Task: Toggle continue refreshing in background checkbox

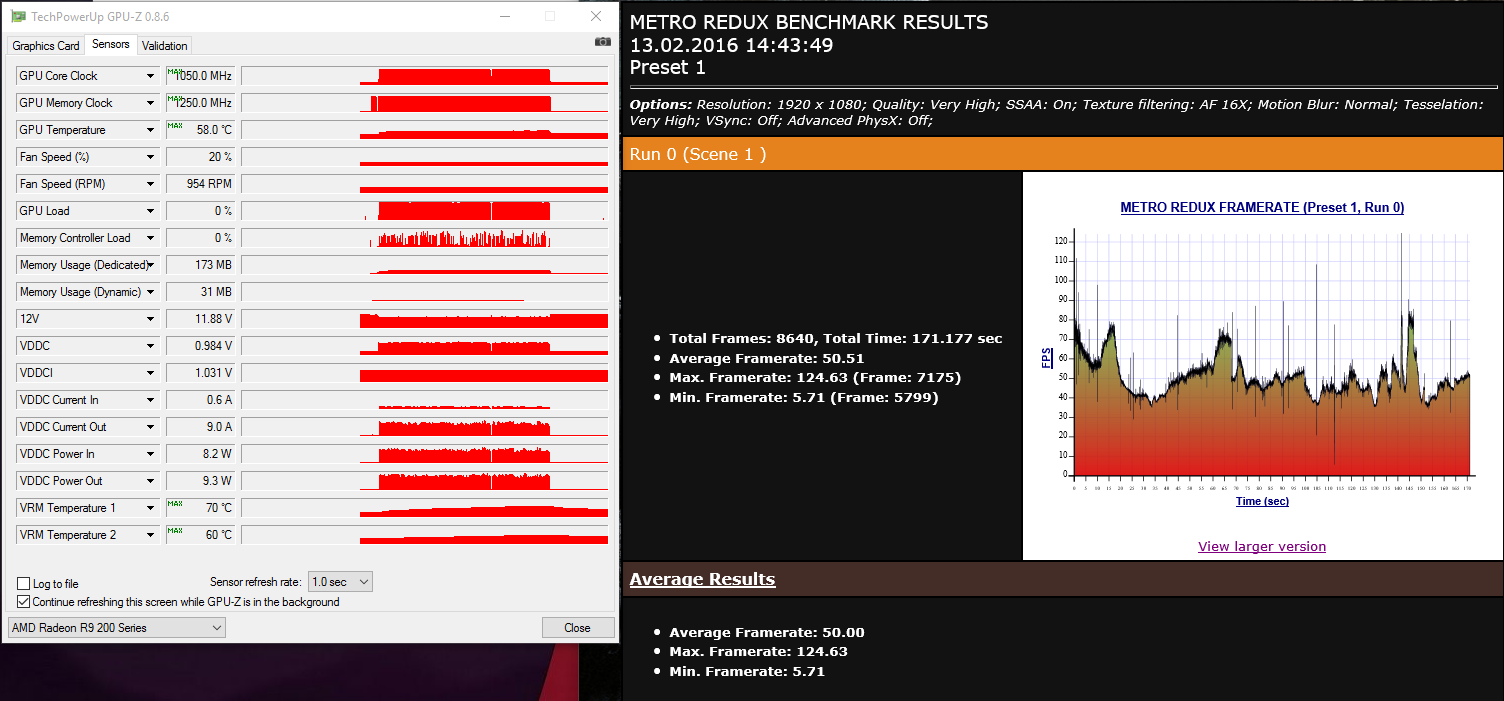Action: coord(24,602)
